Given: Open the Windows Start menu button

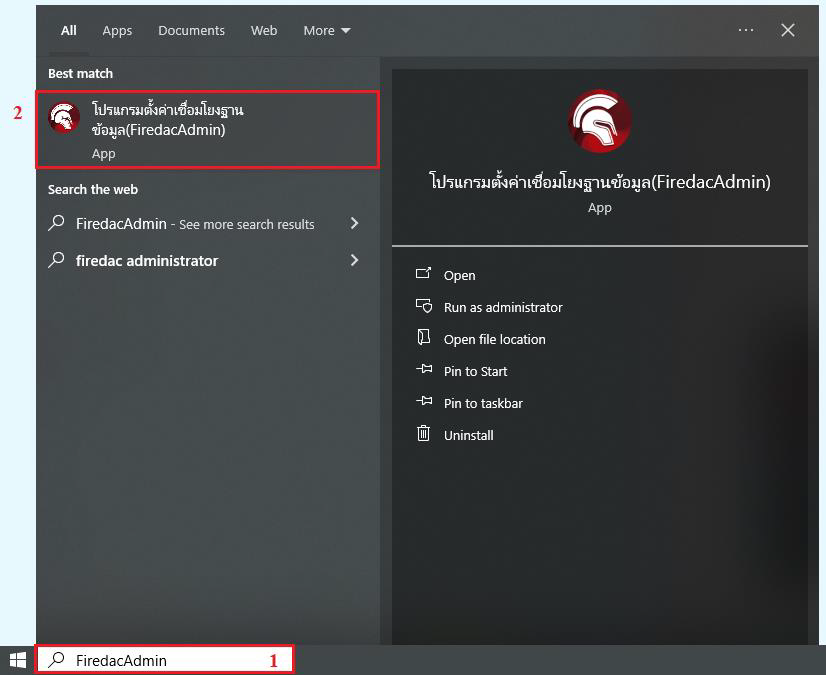Looking at the screenshot, I should point(18,660).
